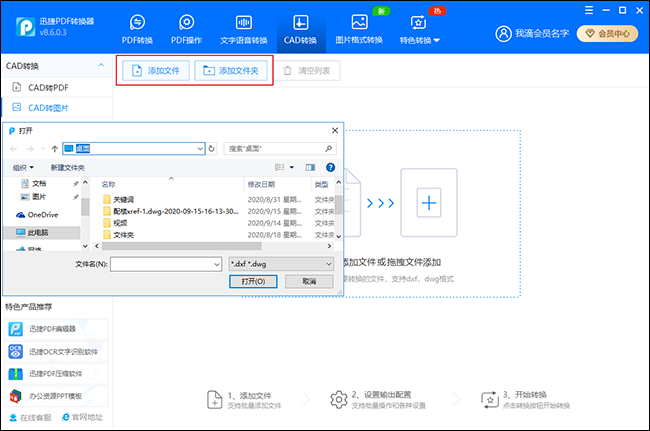Click the navigation pane down scroll arrow
The image size is (650, 431).
click(x=85, y=246)
